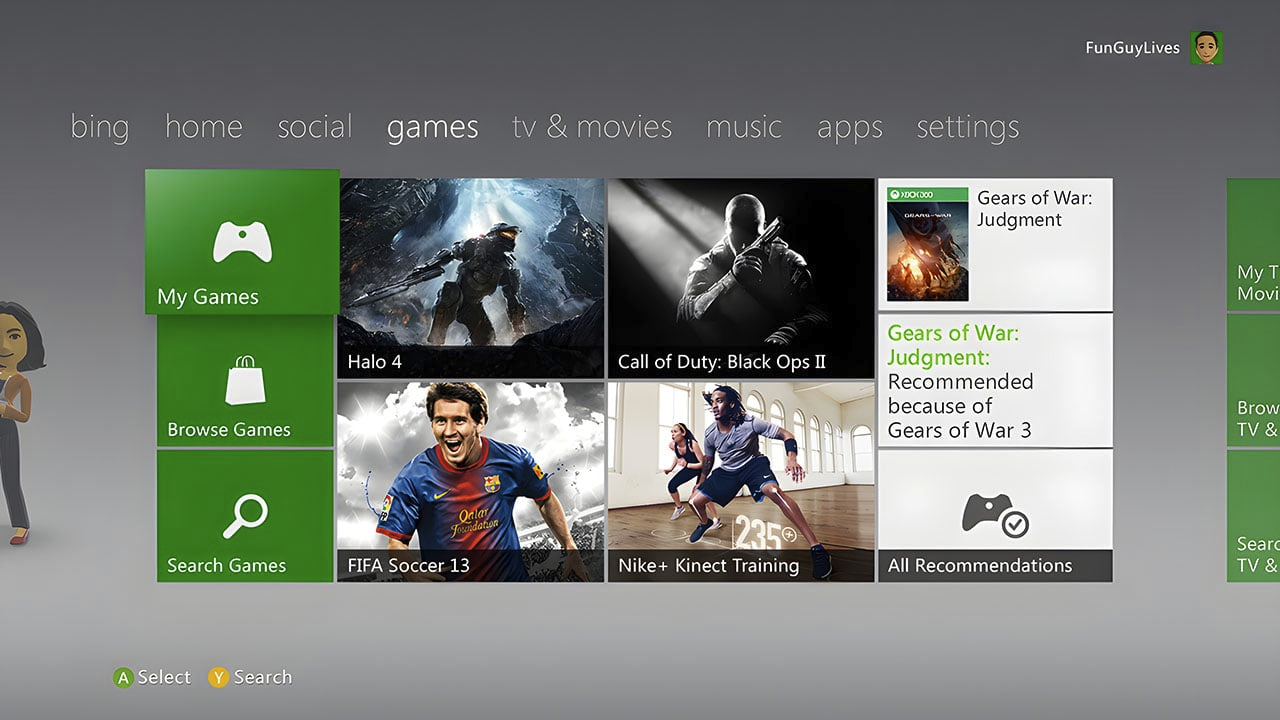Launch the Halo 4 game tile
This screenshot has width=1280, height=720.
click(x=471, y=278)
